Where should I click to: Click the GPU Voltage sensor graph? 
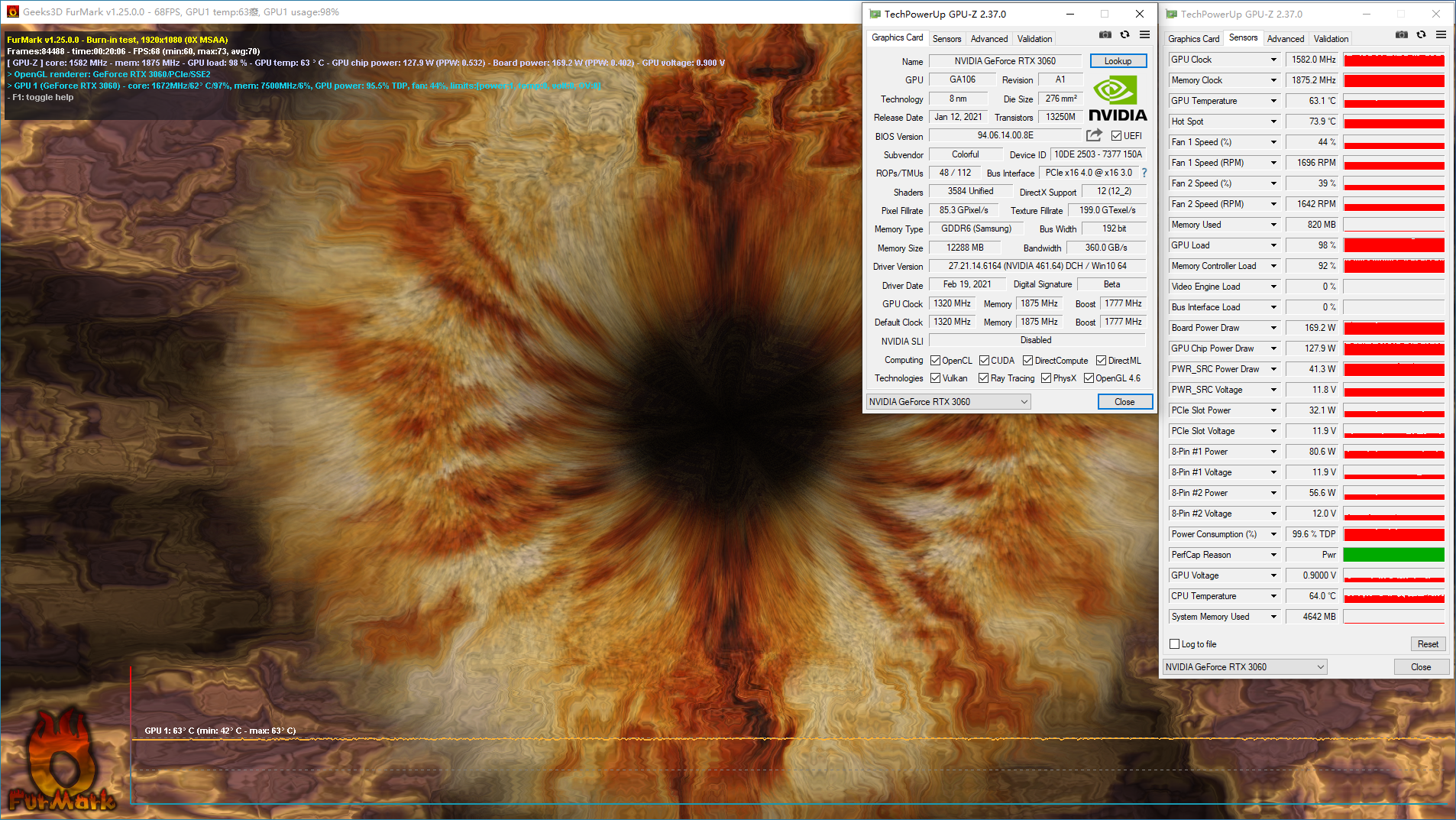(1394, 575)
